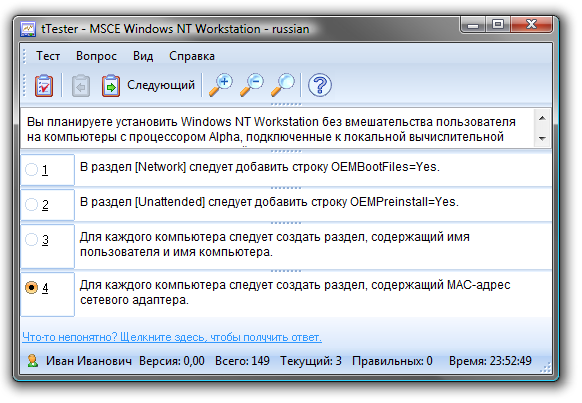Click the next question green arrow icon
Viewport: 582px width, 403px height.
[111, 86]
